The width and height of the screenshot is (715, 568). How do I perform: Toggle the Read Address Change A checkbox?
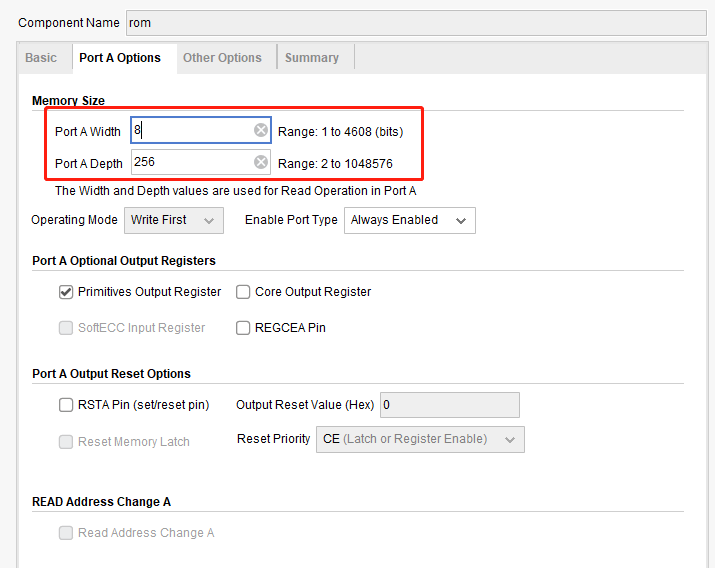coord(66,533)
